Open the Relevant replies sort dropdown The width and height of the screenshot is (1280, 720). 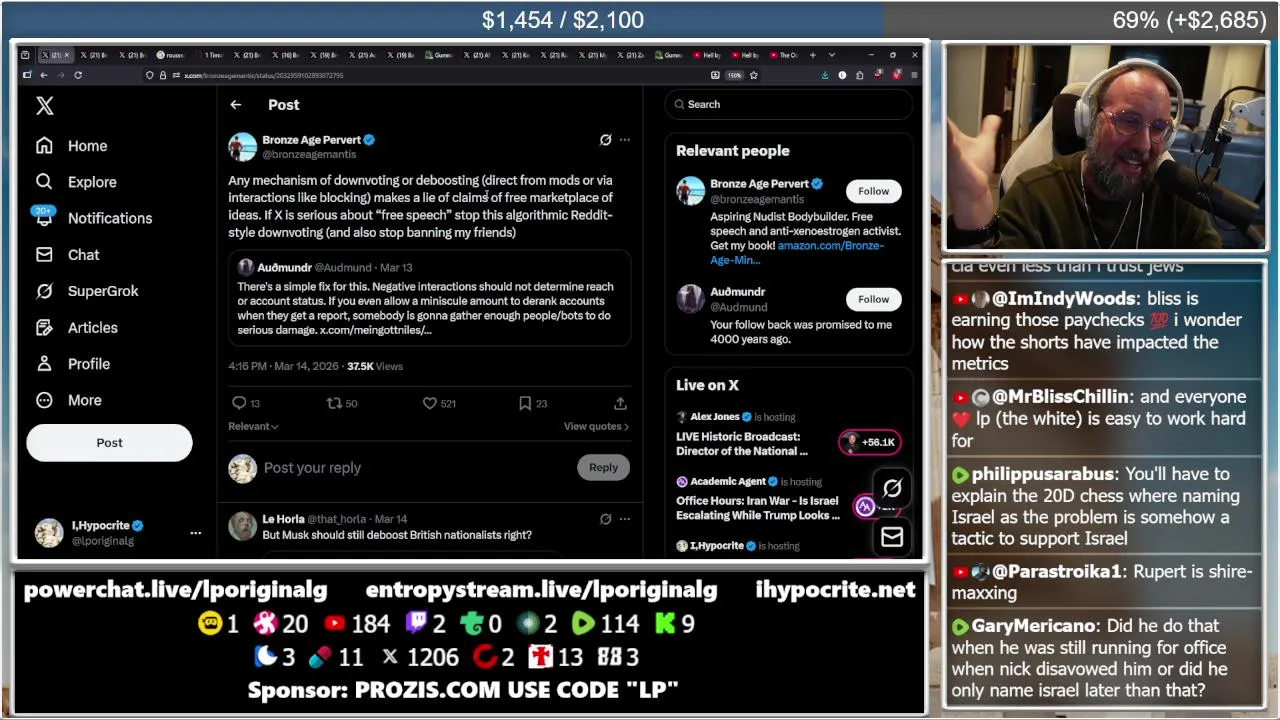pyautogui.click(x=253, y=426)
